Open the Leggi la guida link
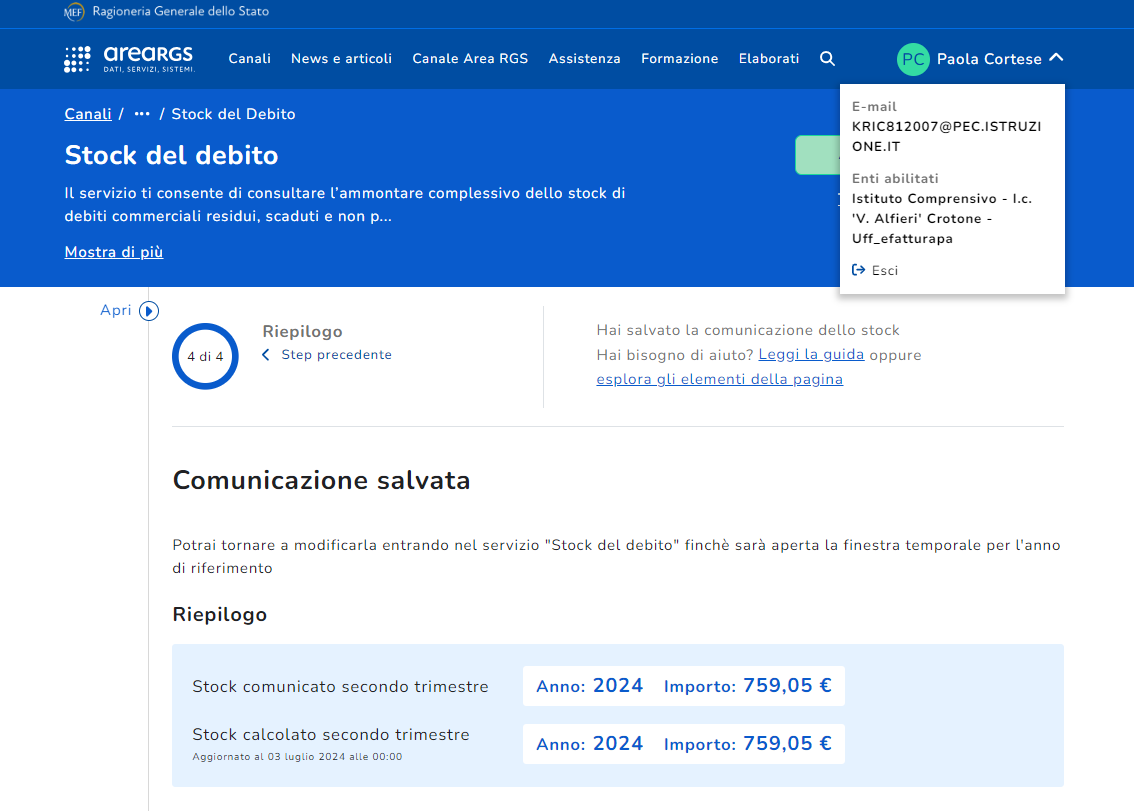The image size is (1134, 811). (811, 355)
